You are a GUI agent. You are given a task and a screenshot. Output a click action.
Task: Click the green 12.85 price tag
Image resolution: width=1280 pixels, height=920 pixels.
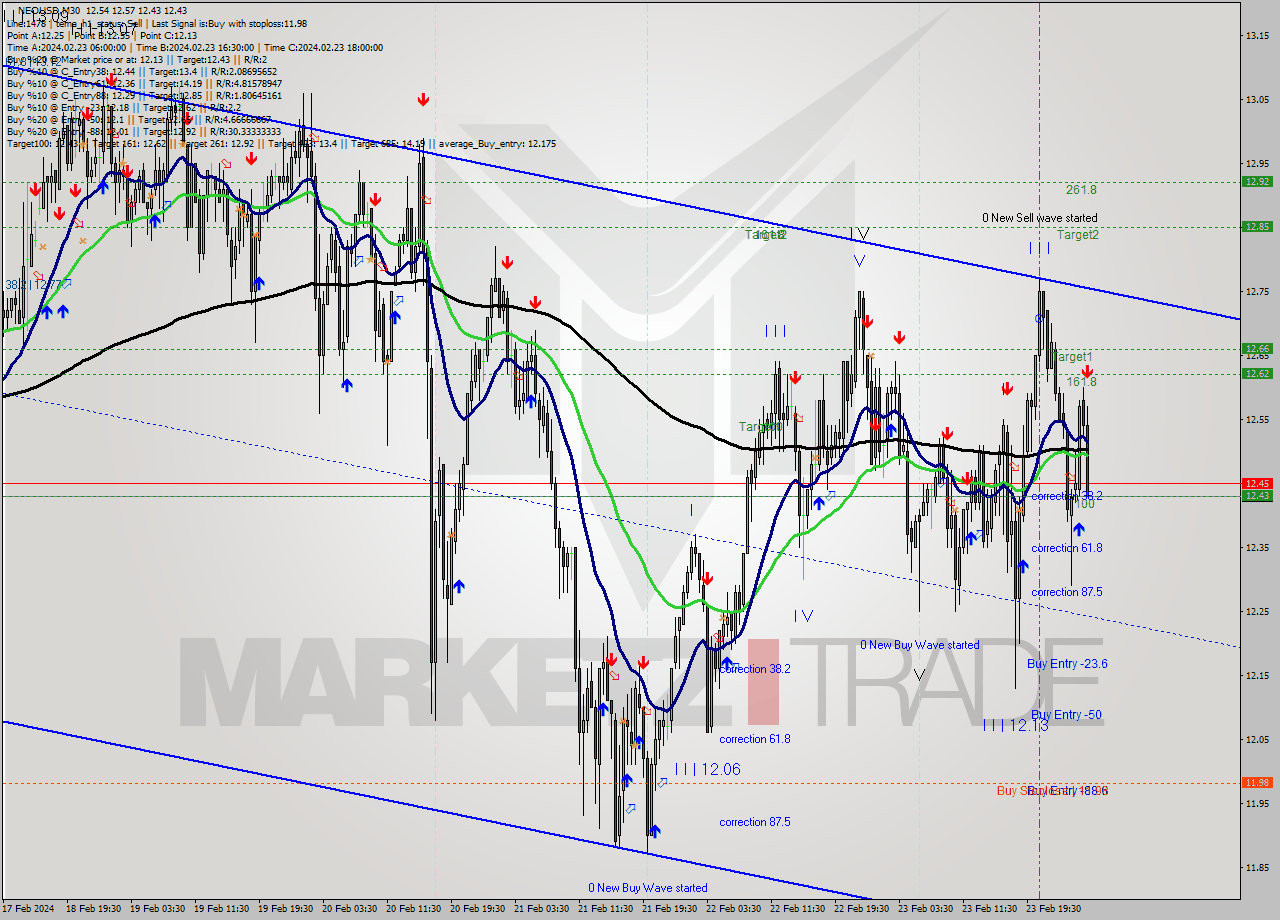tap(1257, 227)
